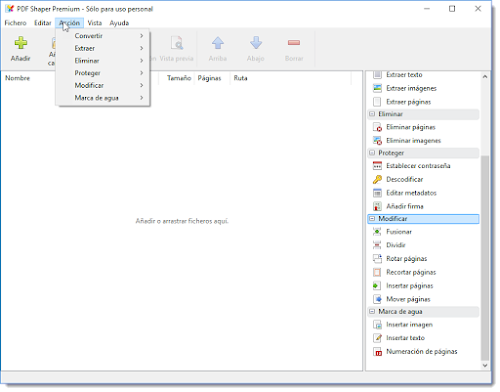
Task: Click the sidebar vertical scrollbar thumb
Action: [x=485, y=258]
